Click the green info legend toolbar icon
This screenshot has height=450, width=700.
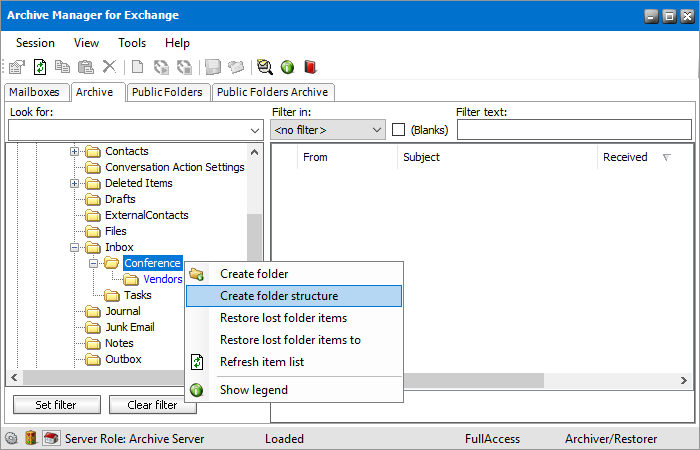[288, 67]
